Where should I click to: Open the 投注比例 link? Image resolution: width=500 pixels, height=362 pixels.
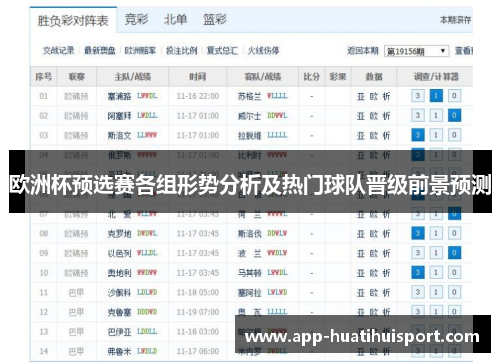(x=182, y=51)
